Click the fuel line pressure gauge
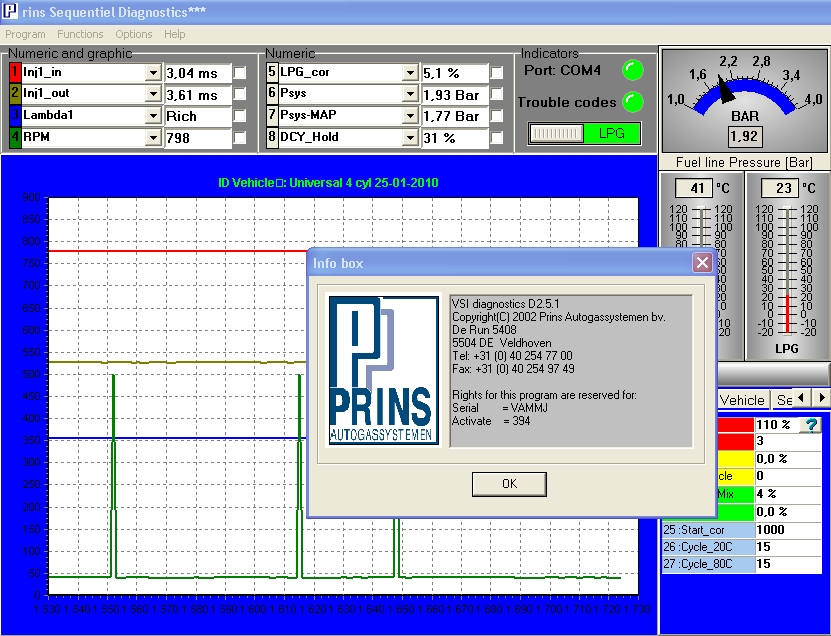This screenshot has width=831, height=636. (x=744, y=100)
